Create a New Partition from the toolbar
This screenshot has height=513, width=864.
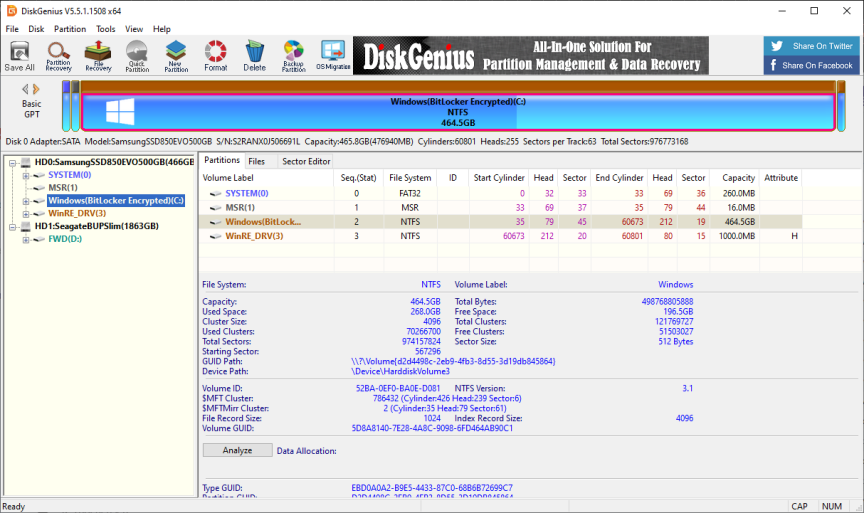[176, 55]
